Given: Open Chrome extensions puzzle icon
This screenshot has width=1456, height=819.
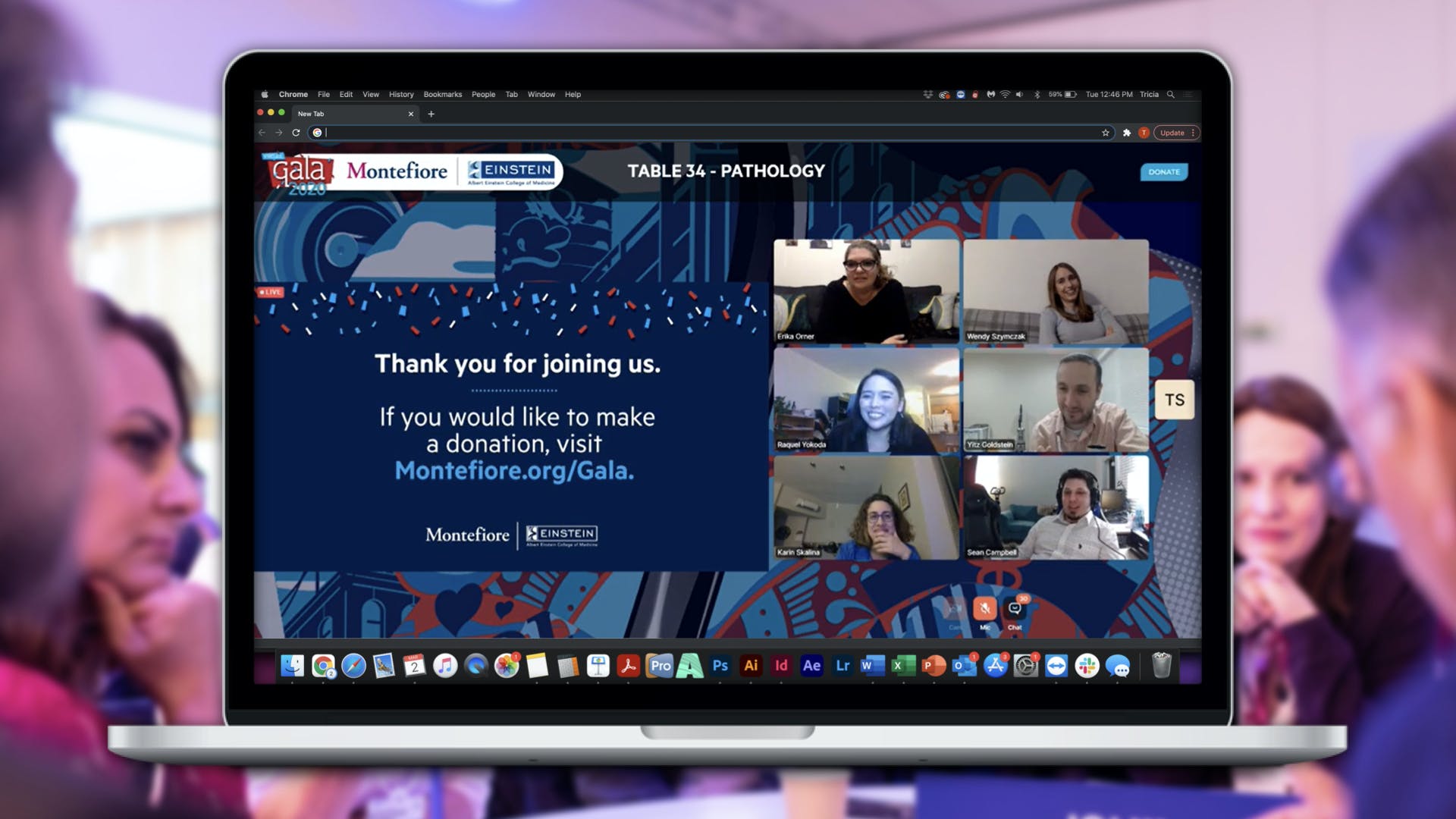Looking at the screenshot, I should tap(1127, 133).
